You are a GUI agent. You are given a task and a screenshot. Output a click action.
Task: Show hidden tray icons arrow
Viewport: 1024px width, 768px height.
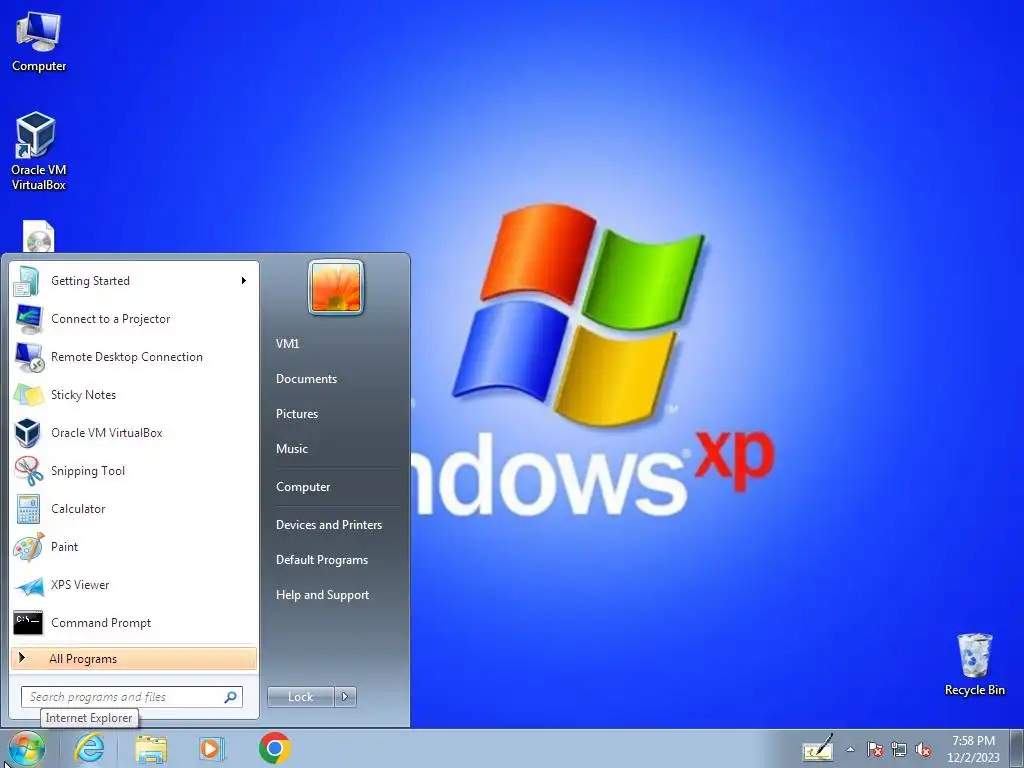coord(850,749)
